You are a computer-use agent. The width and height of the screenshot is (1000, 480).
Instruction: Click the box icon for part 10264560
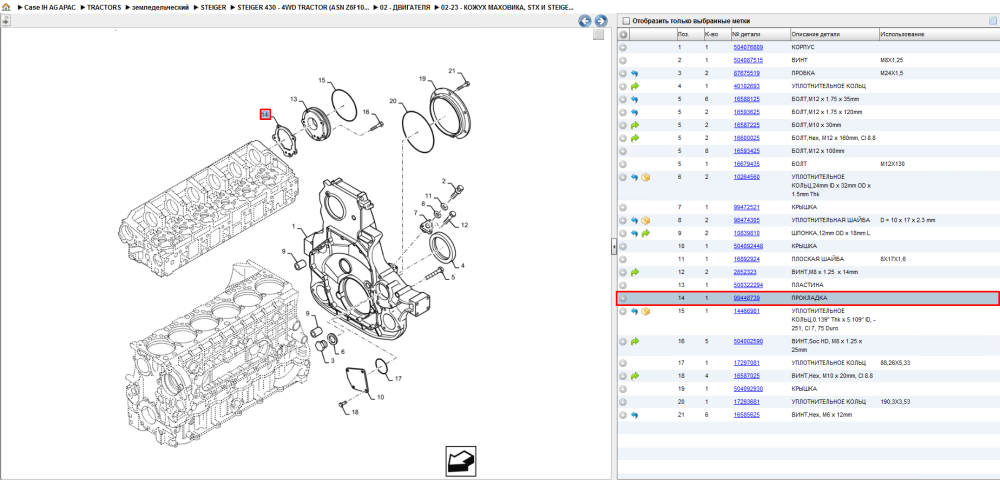(645, 177)
